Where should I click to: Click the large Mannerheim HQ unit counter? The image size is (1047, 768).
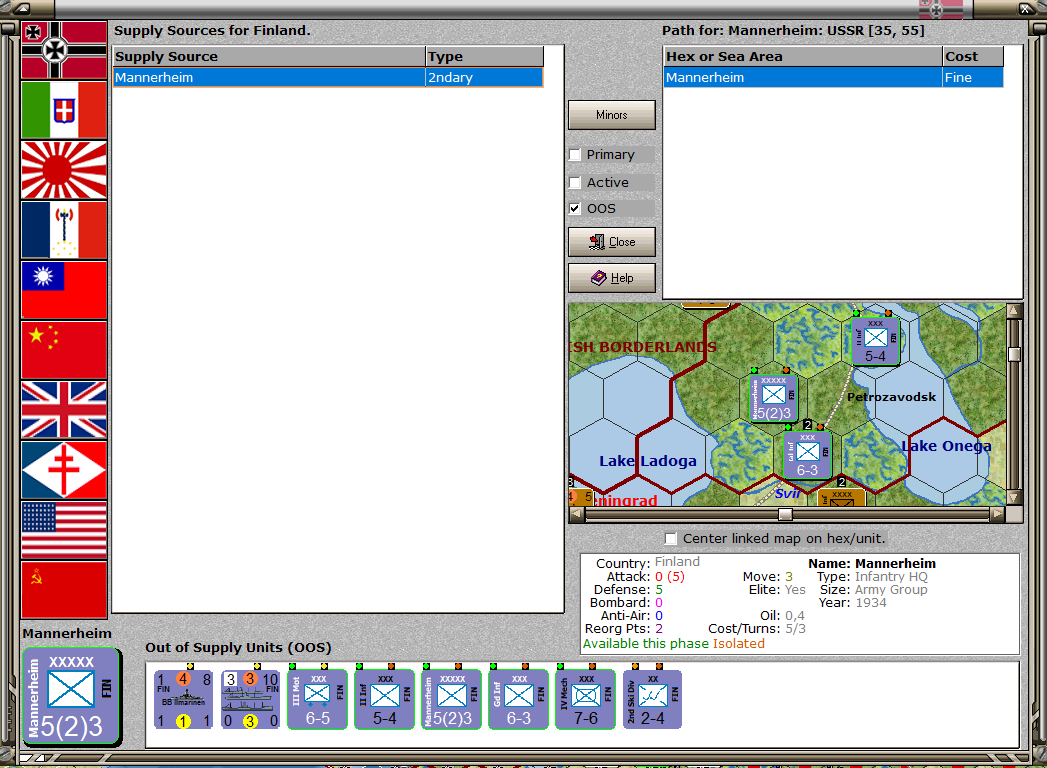tap(71, 697)
